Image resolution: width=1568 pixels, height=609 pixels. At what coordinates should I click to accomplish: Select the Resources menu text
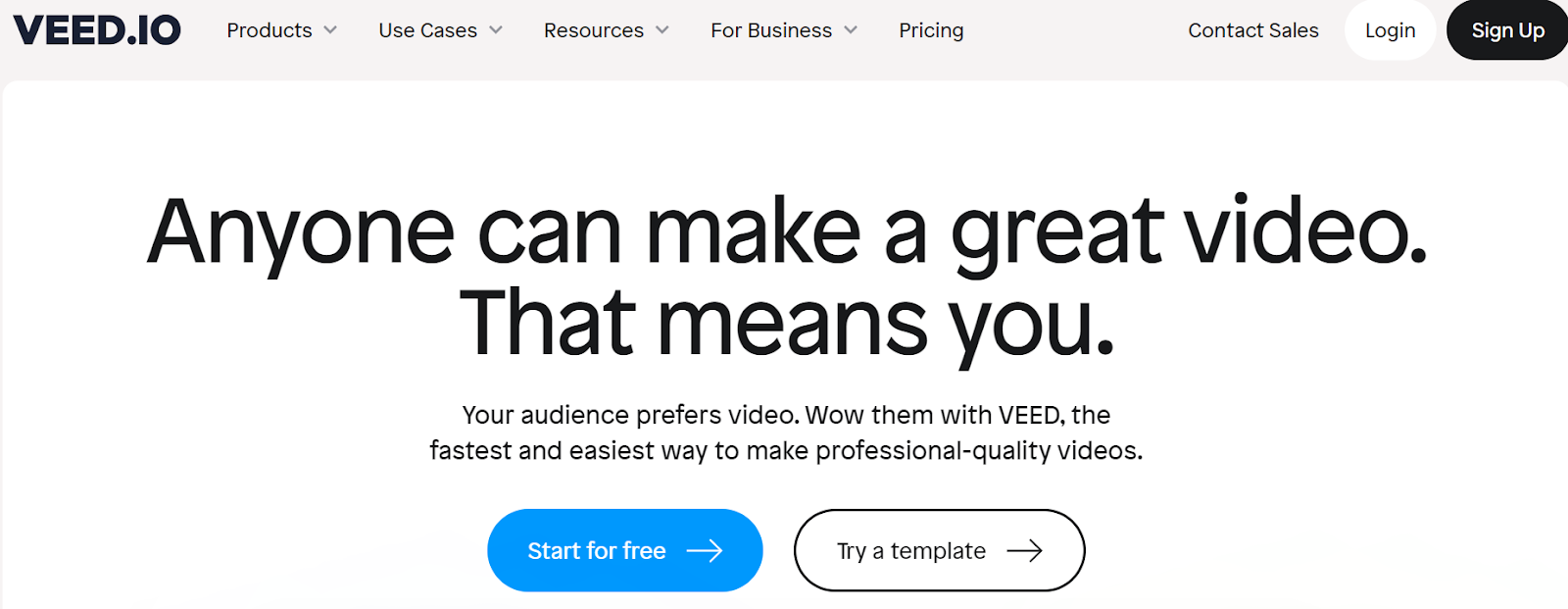click(593, 30)
